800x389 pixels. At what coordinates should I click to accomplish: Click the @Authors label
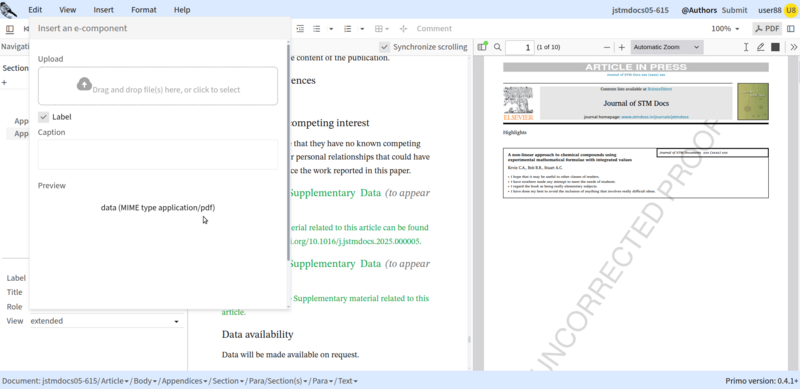pyautogui.click(x=699, y=10)
